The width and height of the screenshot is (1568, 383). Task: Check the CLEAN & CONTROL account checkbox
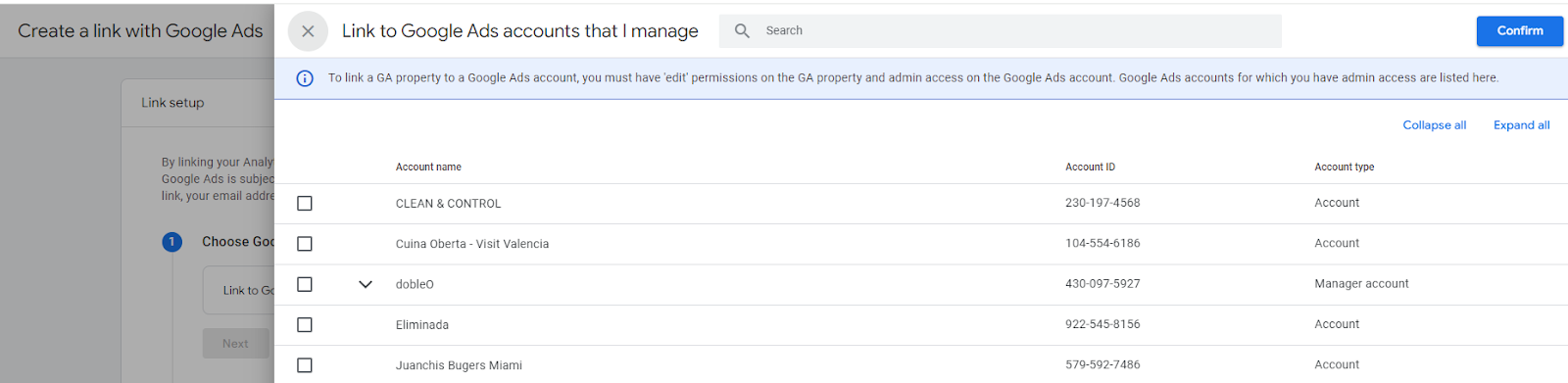point(305,204)
